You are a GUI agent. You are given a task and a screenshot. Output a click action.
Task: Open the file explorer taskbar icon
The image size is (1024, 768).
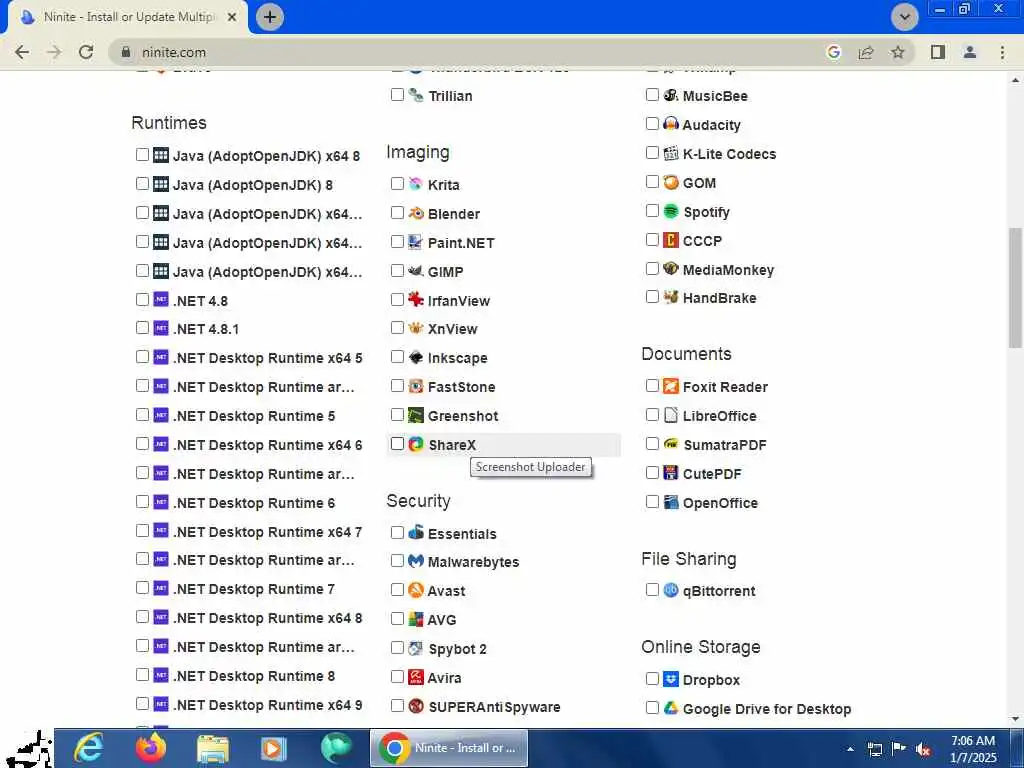213,748
